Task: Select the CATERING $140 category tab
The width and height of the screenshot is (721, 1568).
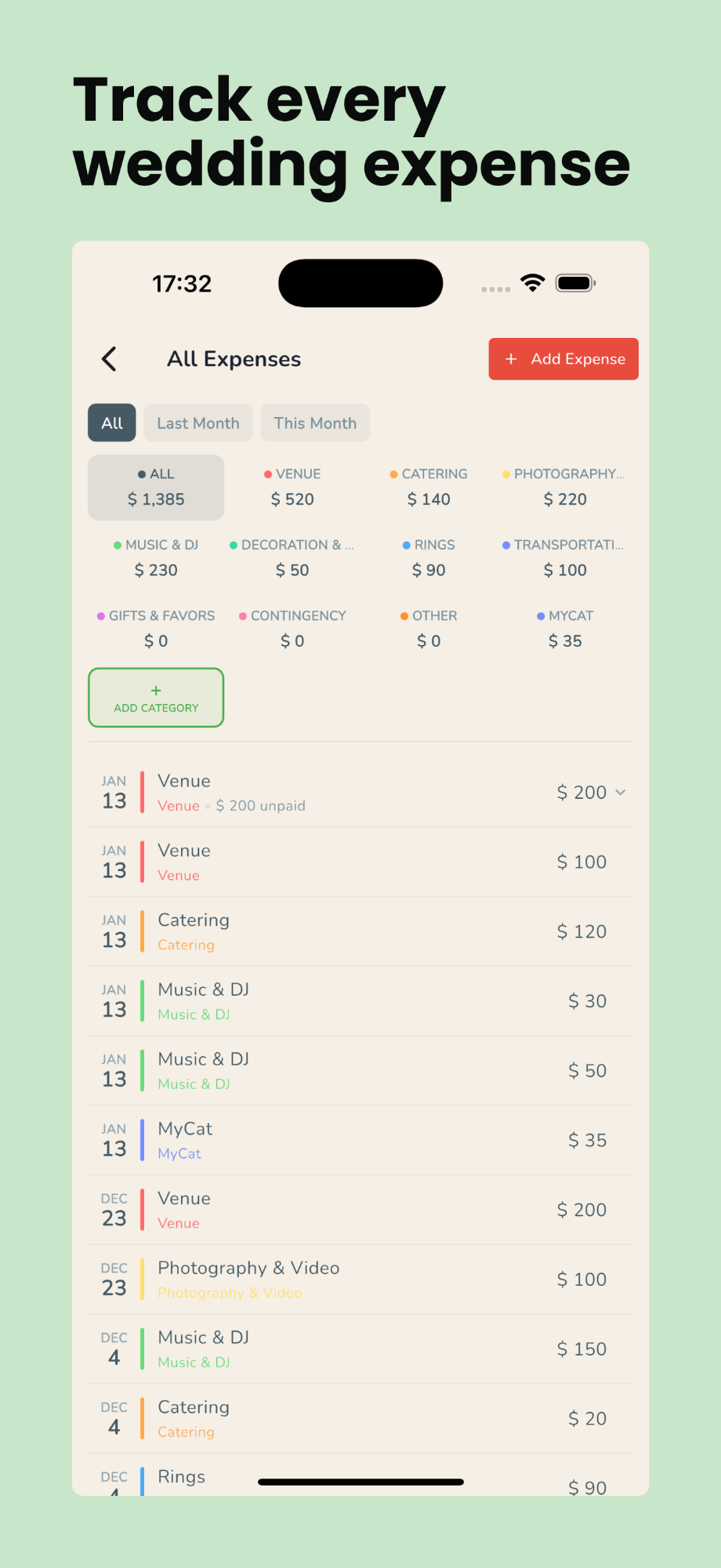Action: click(428, 487)
